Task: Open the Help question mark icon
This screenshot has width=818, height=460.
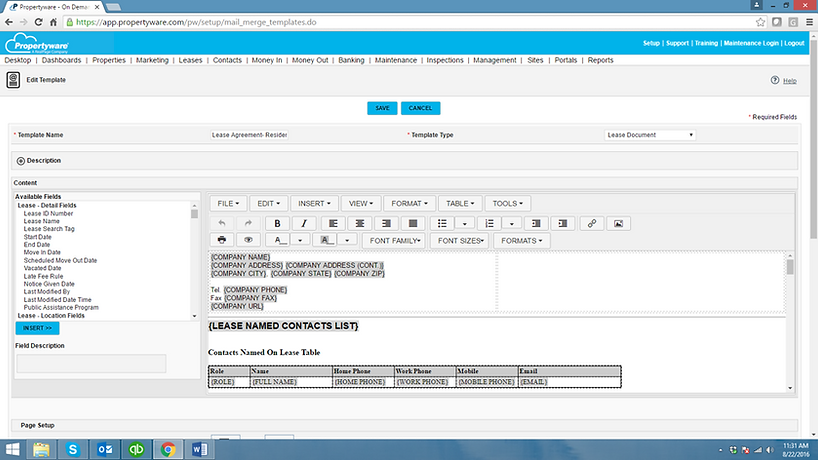Action: click(x=775, y=80)
